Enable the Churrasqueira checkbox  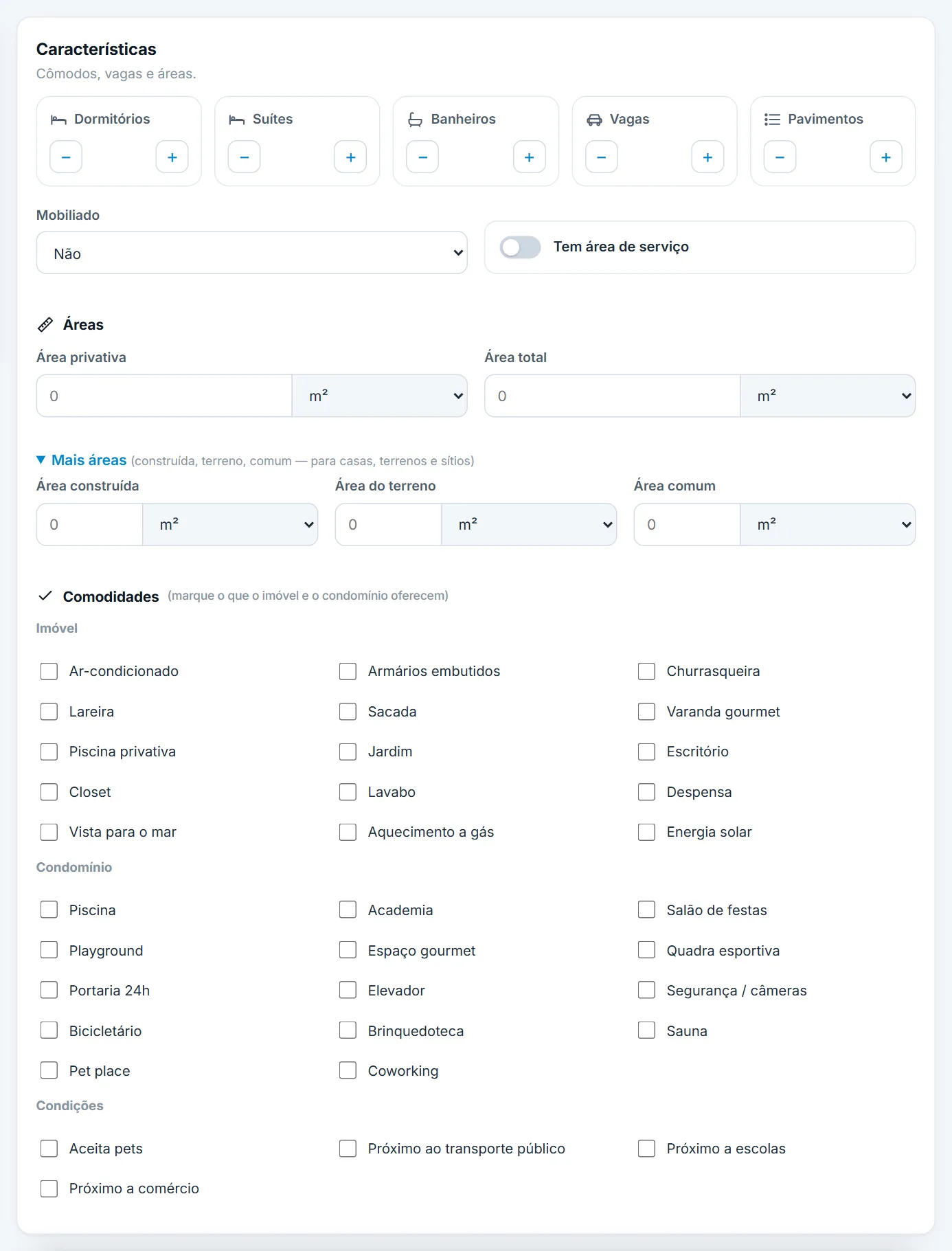pos(646,671)
